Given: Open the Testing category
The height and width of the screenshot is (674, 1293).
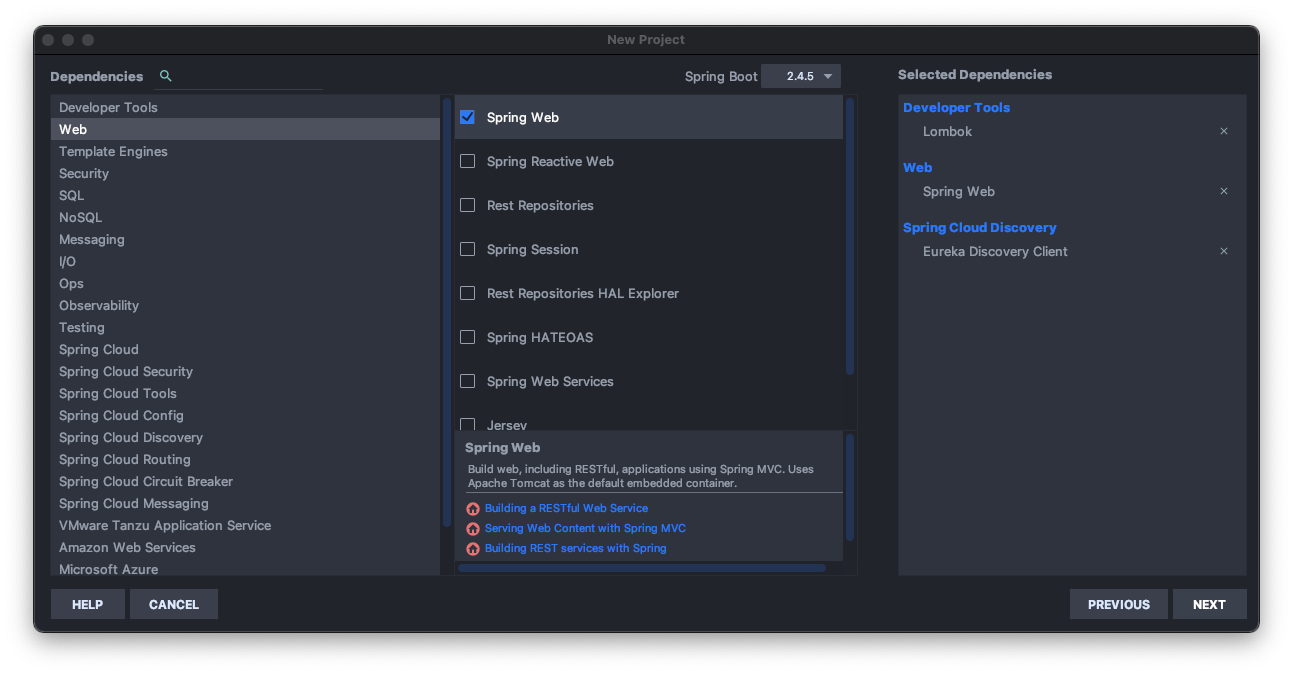Looking at the screenshot, I should (245, 327).
